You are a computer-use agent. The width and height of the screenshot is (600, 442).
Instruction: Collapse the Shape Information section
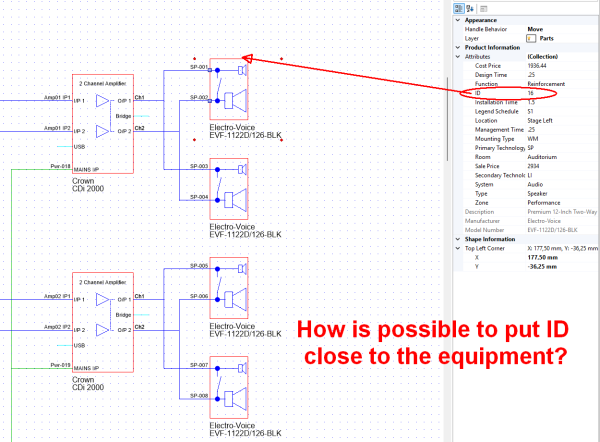click(x=459, y=238)
